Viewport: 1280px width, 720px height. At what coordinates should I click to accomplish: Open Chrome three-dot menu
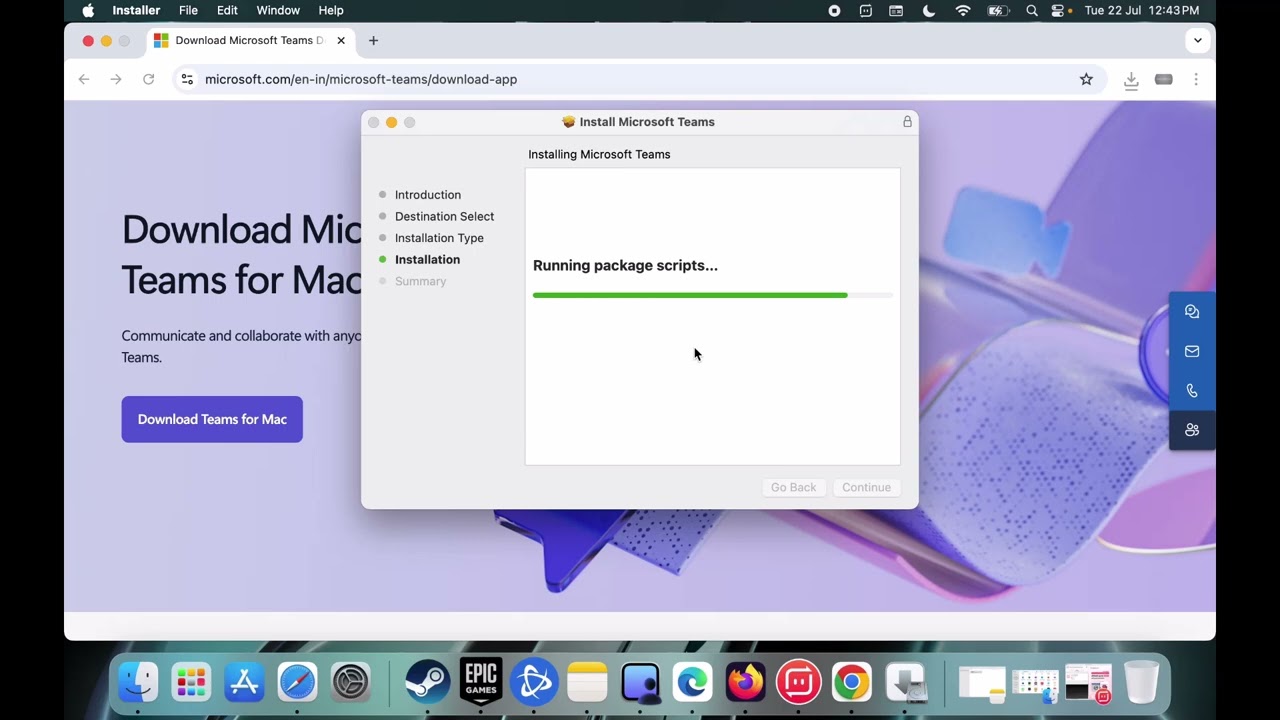1195,79
